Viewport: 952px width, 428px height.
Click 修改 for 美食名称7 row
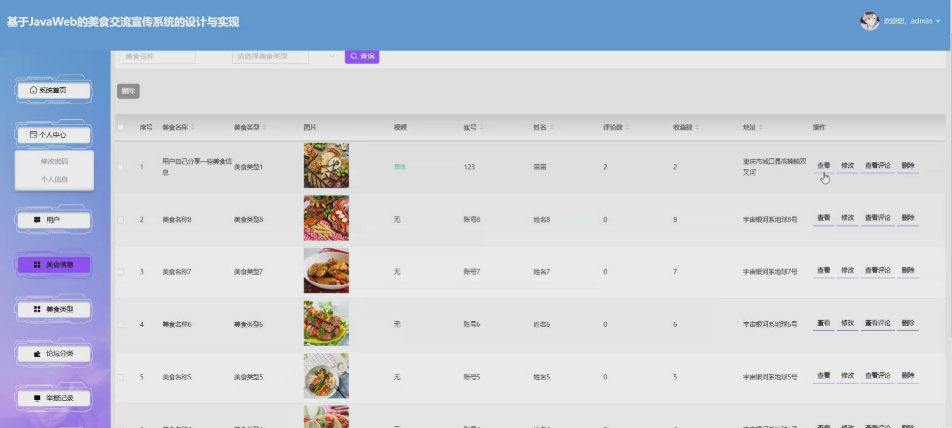pyautogui.click(x=848, y=271)
